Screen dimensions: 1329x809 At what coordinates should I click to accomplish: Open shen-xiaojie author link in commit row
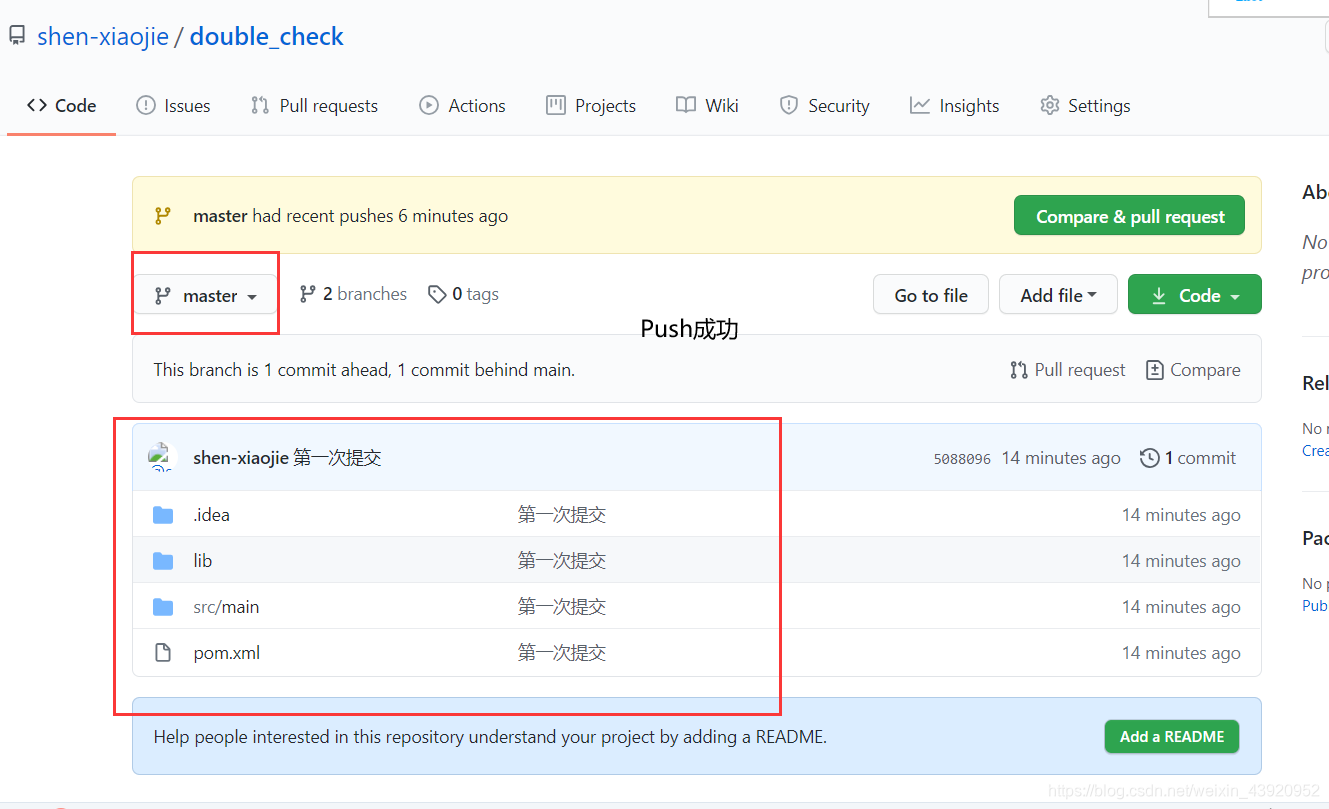(241, 458)
